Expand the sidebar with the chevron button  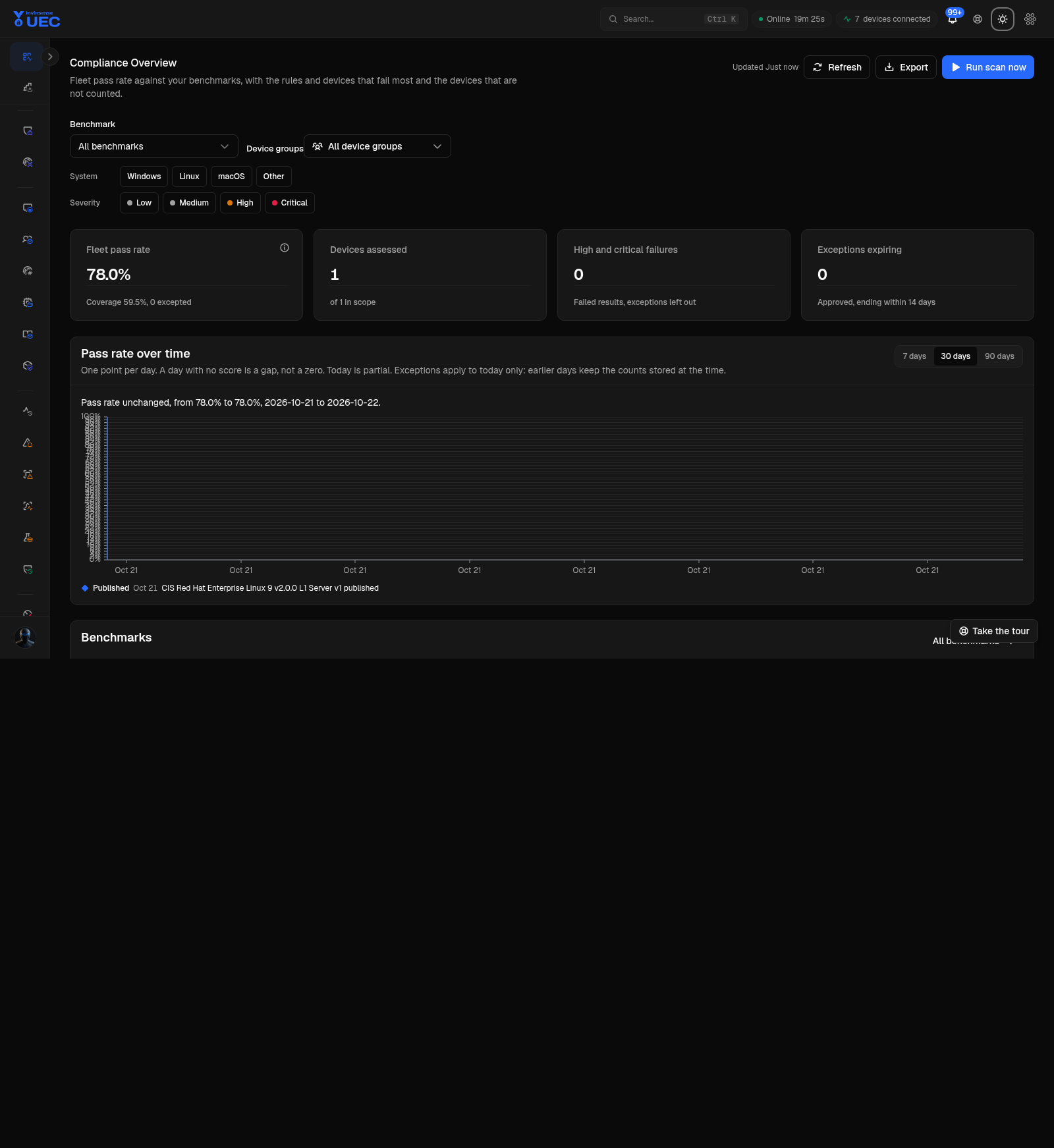coord(50,57)
